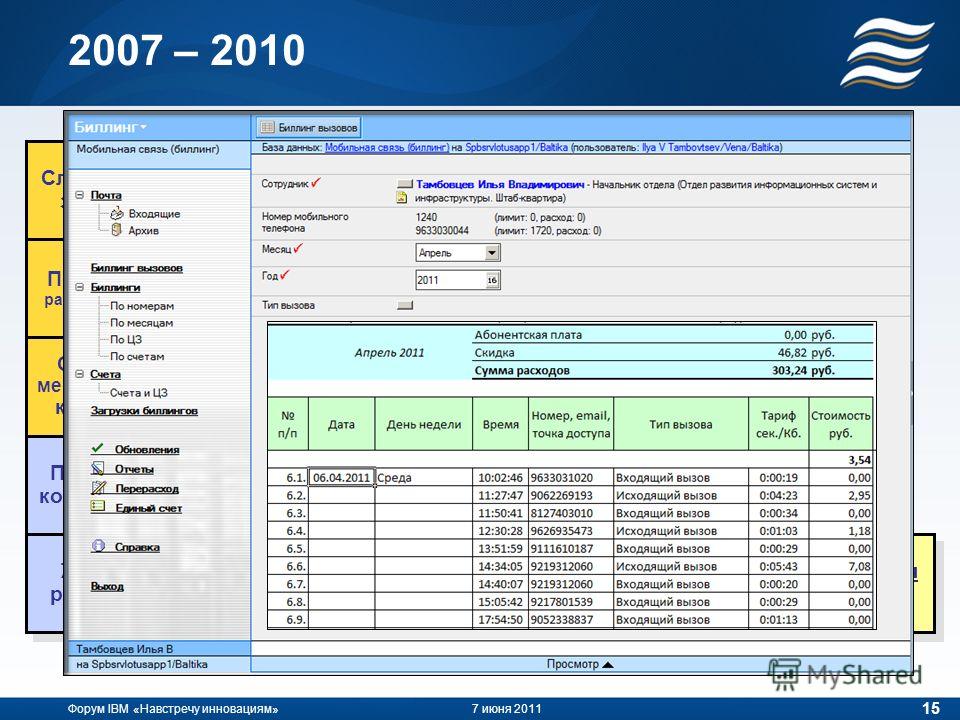This screenshot has width=960, height=720.
Task: Click the Справка help icon
Action: (x=98, y=546)
